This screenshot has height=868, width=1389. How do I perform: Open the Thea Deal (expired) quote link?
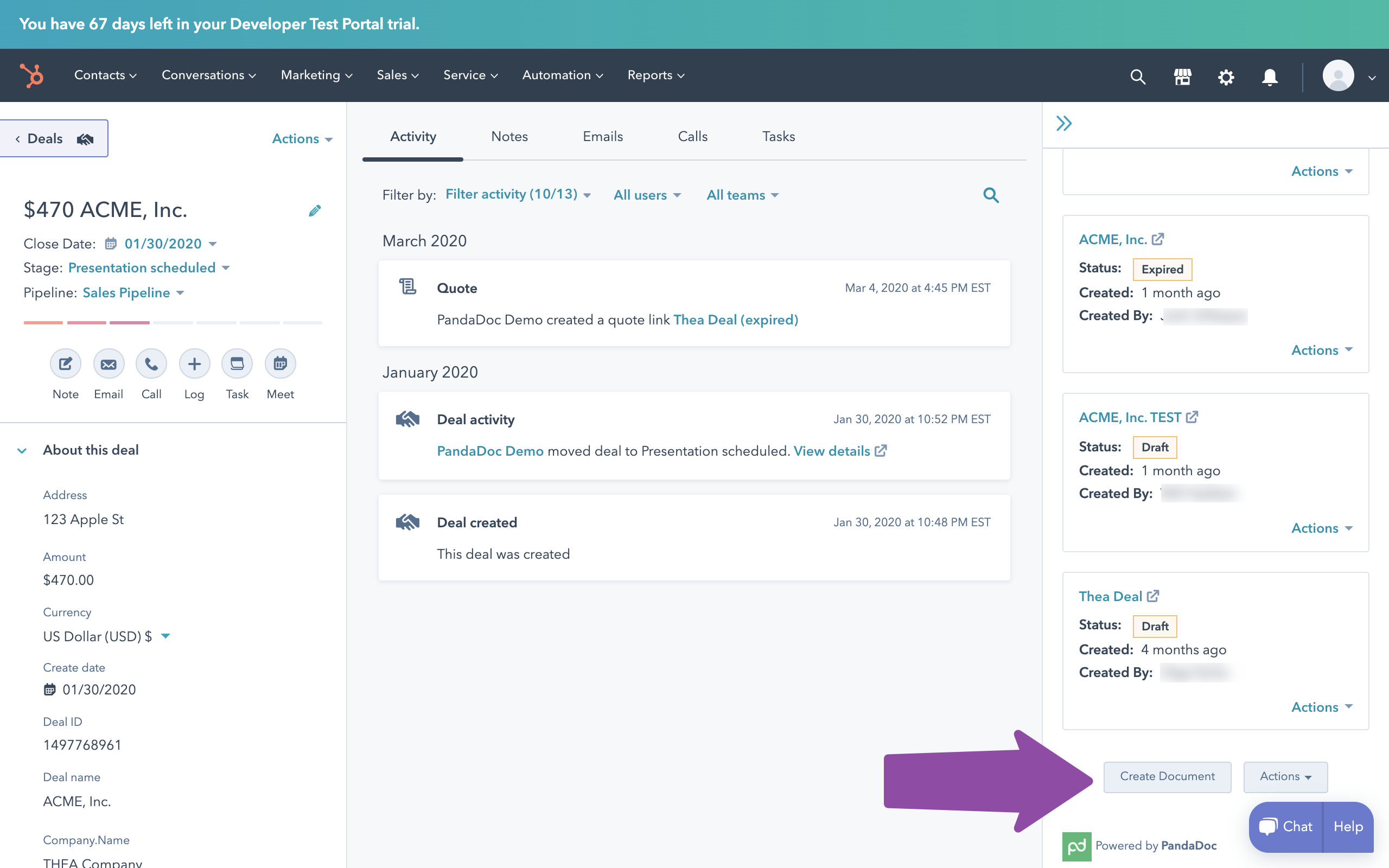735,320
